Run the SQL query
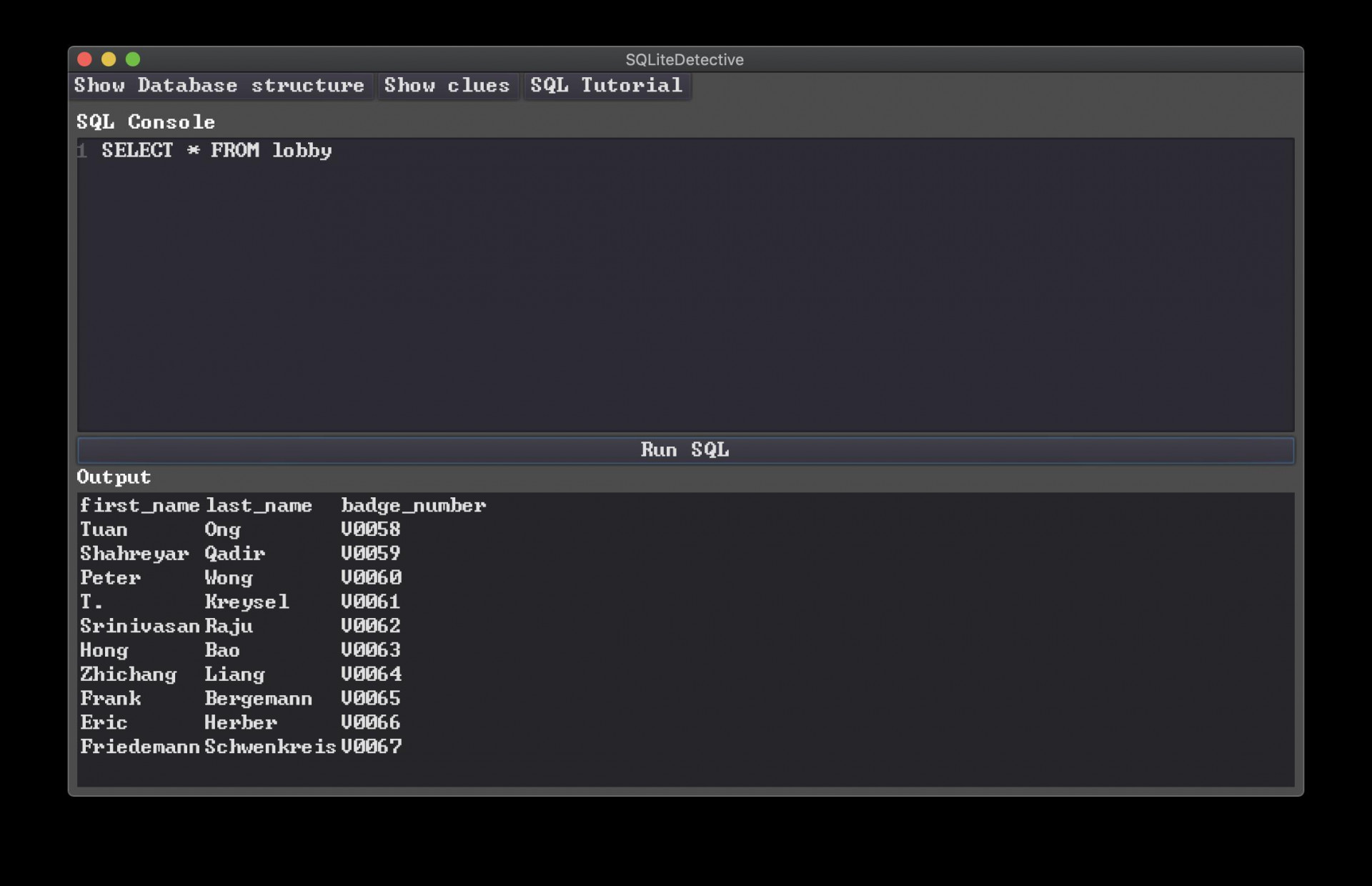This screenshot has height=886, width=1372. 685,450
